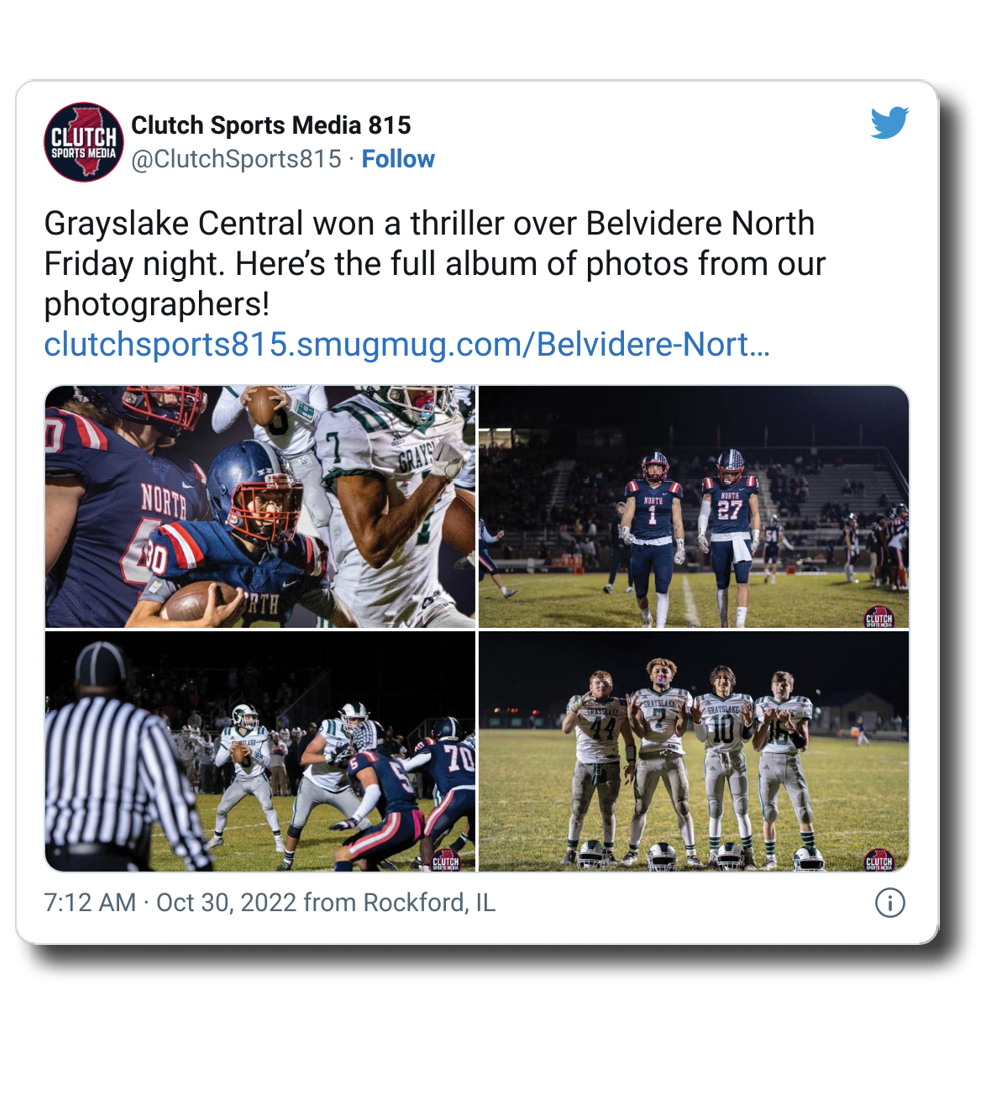Open the Clutch Sports Media 815 display name
996x1112 pixels.
click(x=271, y=125)
